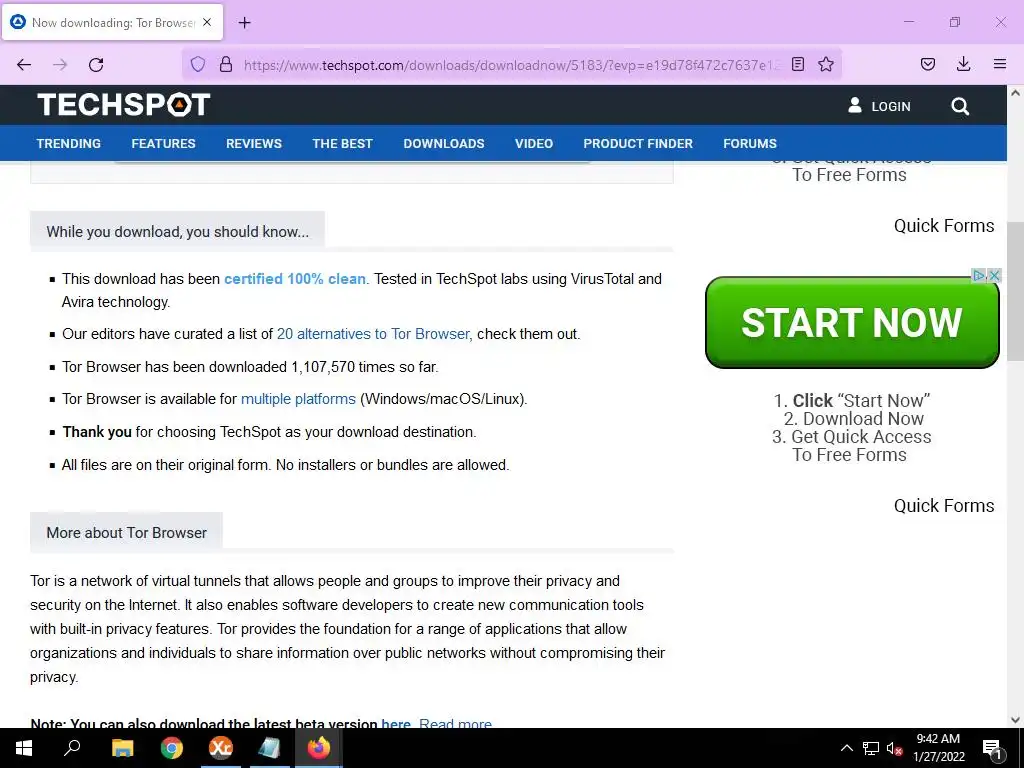
Task: Open the 9:42 AM clock calendar
Action: tap(938, 748)
